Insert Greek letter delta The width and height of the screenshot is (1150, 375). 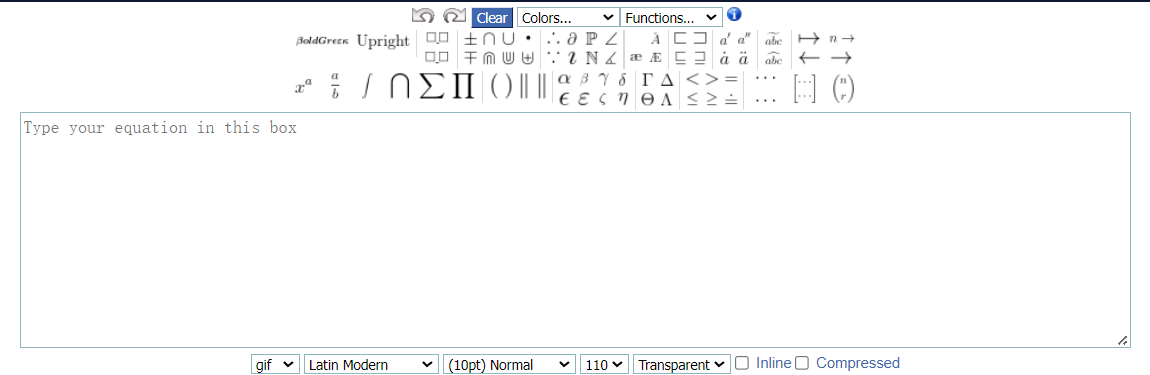pyautogui.click(x=622, y=78)
